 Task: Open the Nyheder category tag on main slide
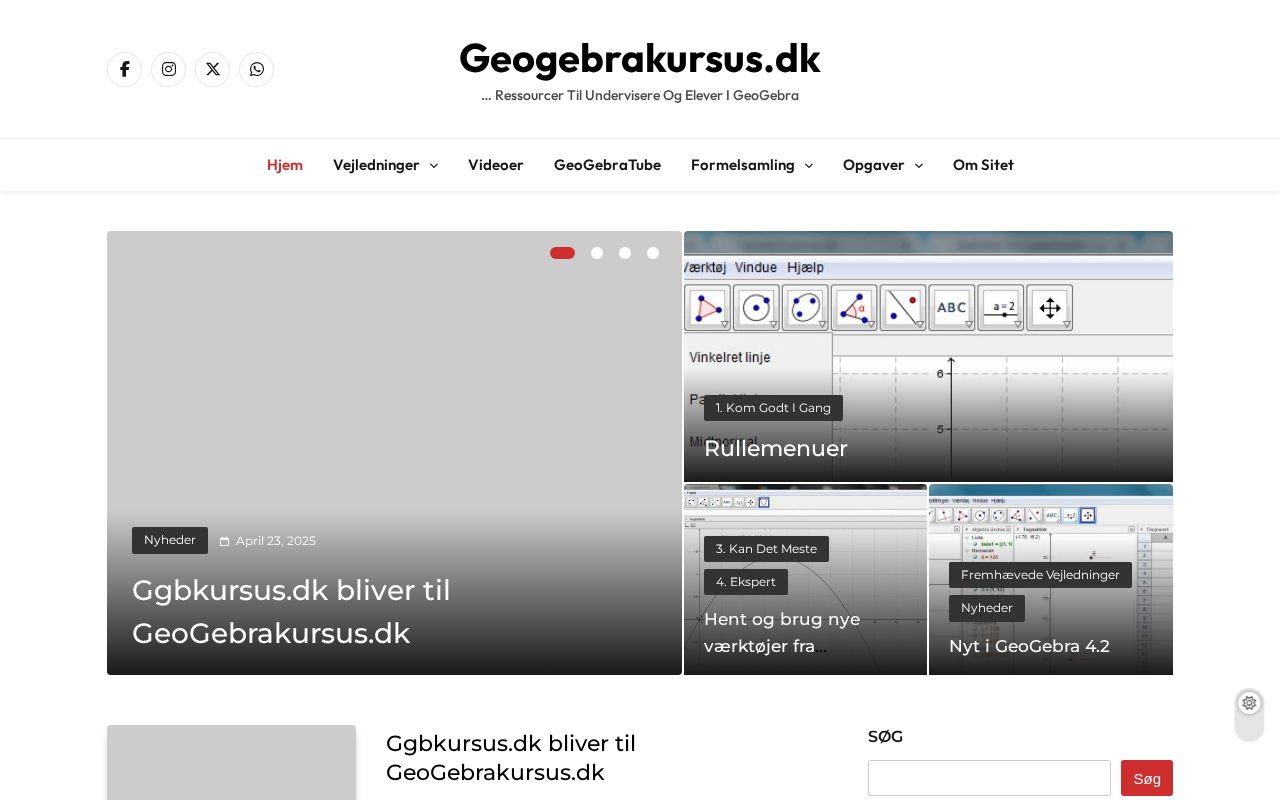[x=170, y=540]
